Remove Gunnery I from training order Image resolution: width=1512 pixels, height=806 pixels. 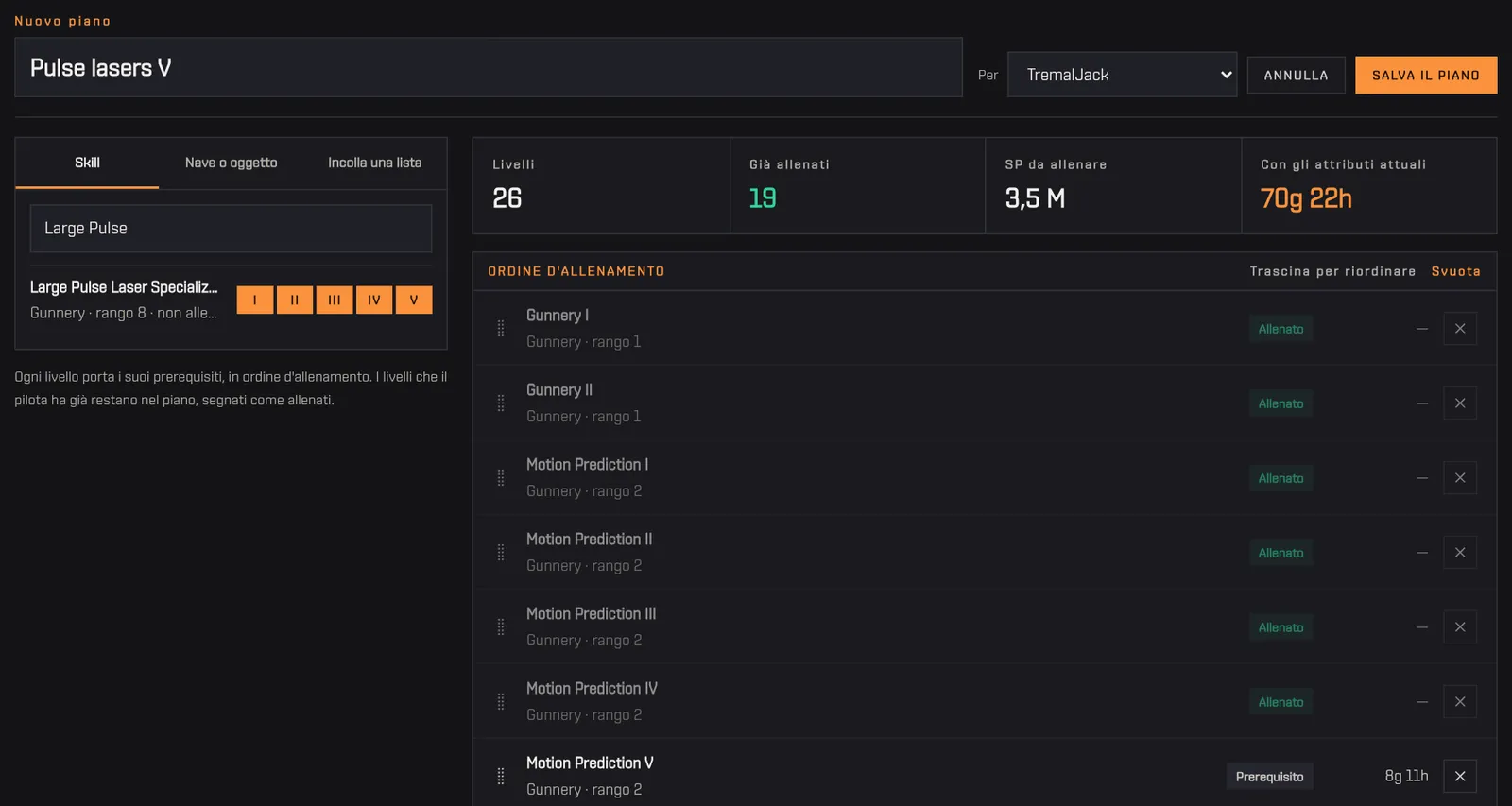1460,329
